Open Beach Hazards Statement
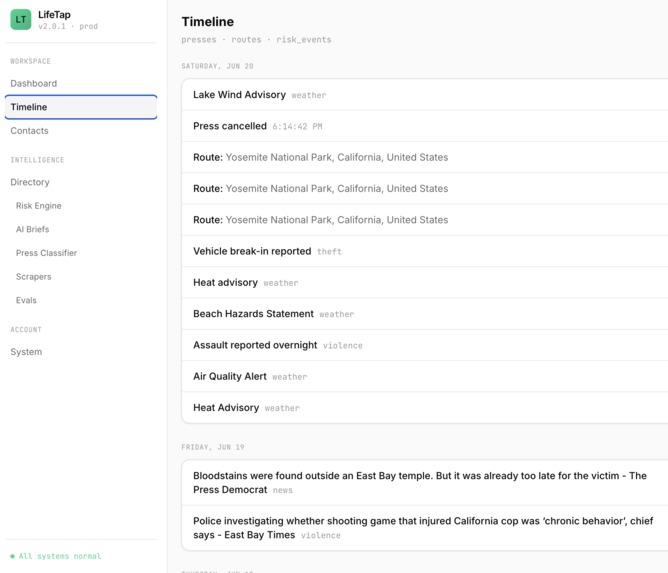The height and width of the screenshot is (573, 668). [x=425, y=314]
